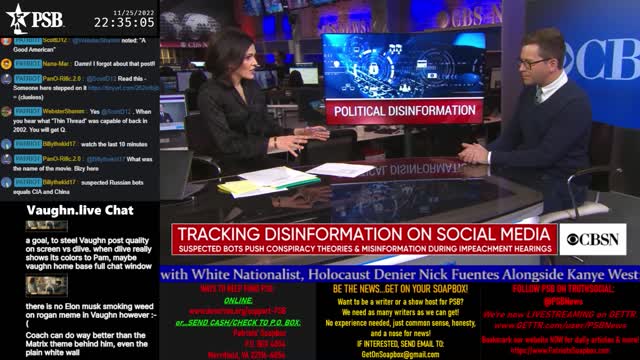The image size is (640, 360).
Task: Open first Vaughn.live chat image thumbnail
Action: (47, 226)
